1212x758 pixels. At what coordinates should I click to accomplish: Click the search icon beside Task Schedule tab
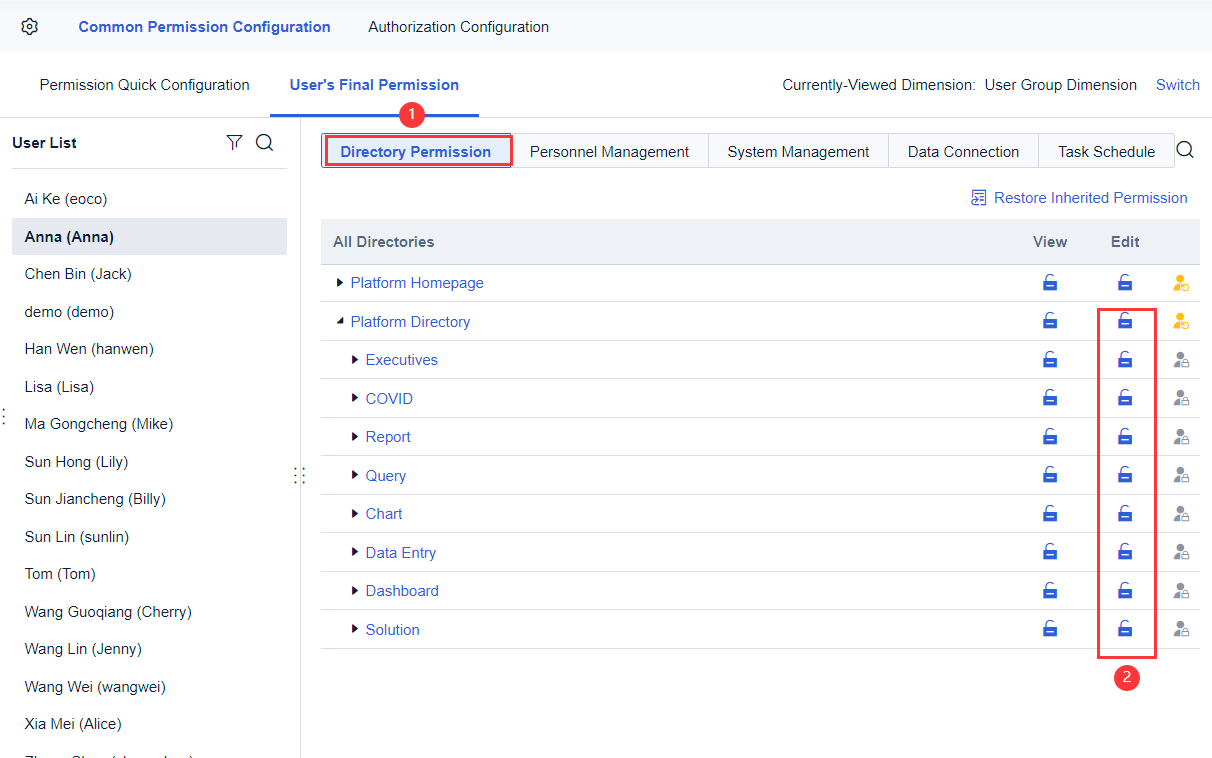(x=1185, y=150)
